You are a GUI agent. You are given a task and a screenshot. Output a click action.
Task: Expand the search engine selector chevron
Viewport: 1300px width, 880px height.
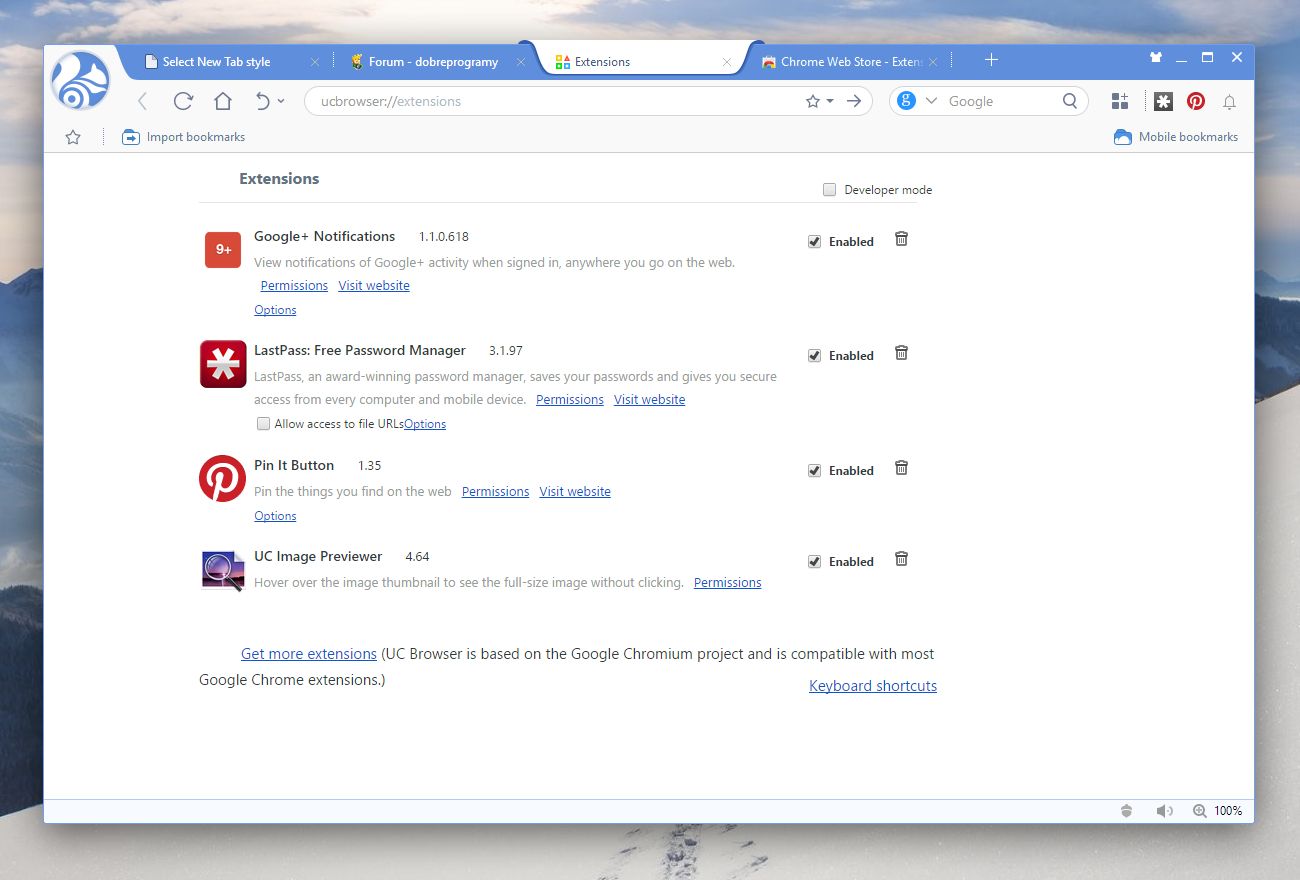pos(932,101)
